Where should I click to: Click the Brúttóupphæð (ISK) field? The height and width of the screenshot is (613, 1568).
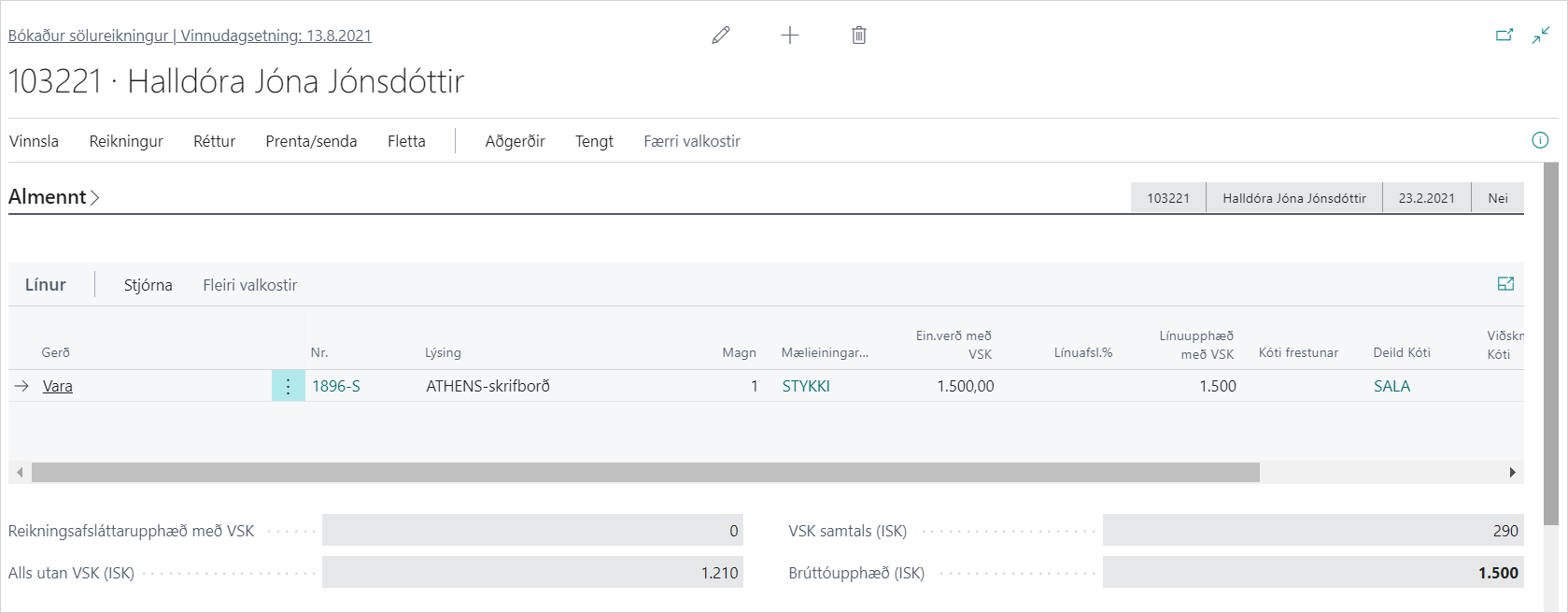pyautogui.click(x=1312, y=573)
